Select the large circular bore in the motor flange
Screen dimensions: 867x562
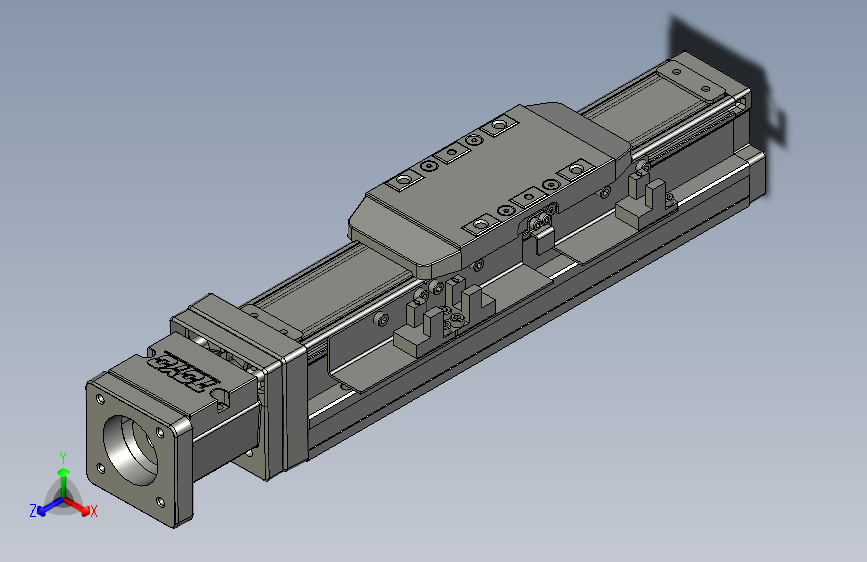click(x=130, y=450)
